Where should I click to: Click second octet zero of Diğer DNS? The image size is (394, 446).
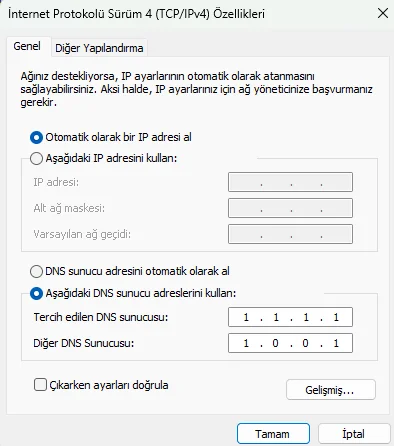click(275, 343)
